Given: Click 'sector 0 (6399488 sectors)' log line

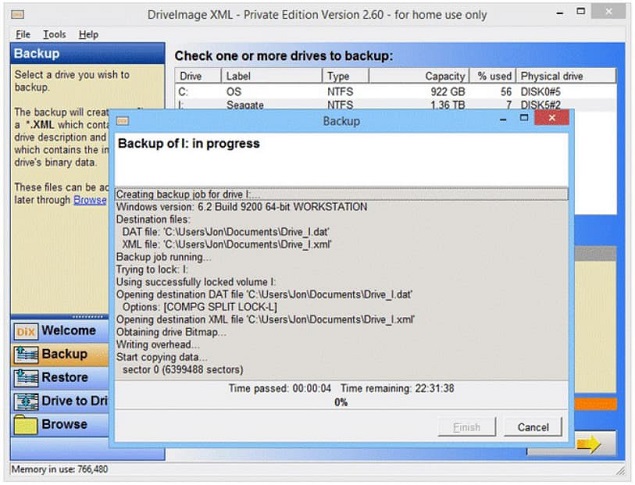Looking at the screenshot, I should point(183,370).
